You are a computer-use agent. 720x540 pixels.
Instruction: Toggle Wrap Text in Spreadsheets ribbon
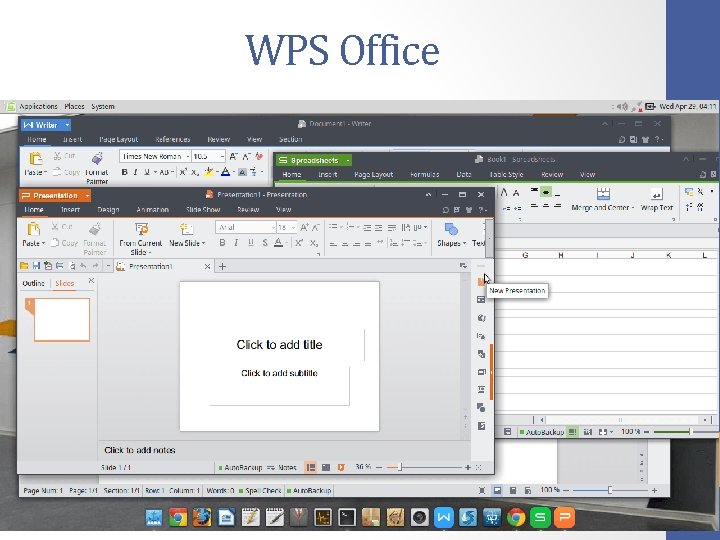click(657, 200)
